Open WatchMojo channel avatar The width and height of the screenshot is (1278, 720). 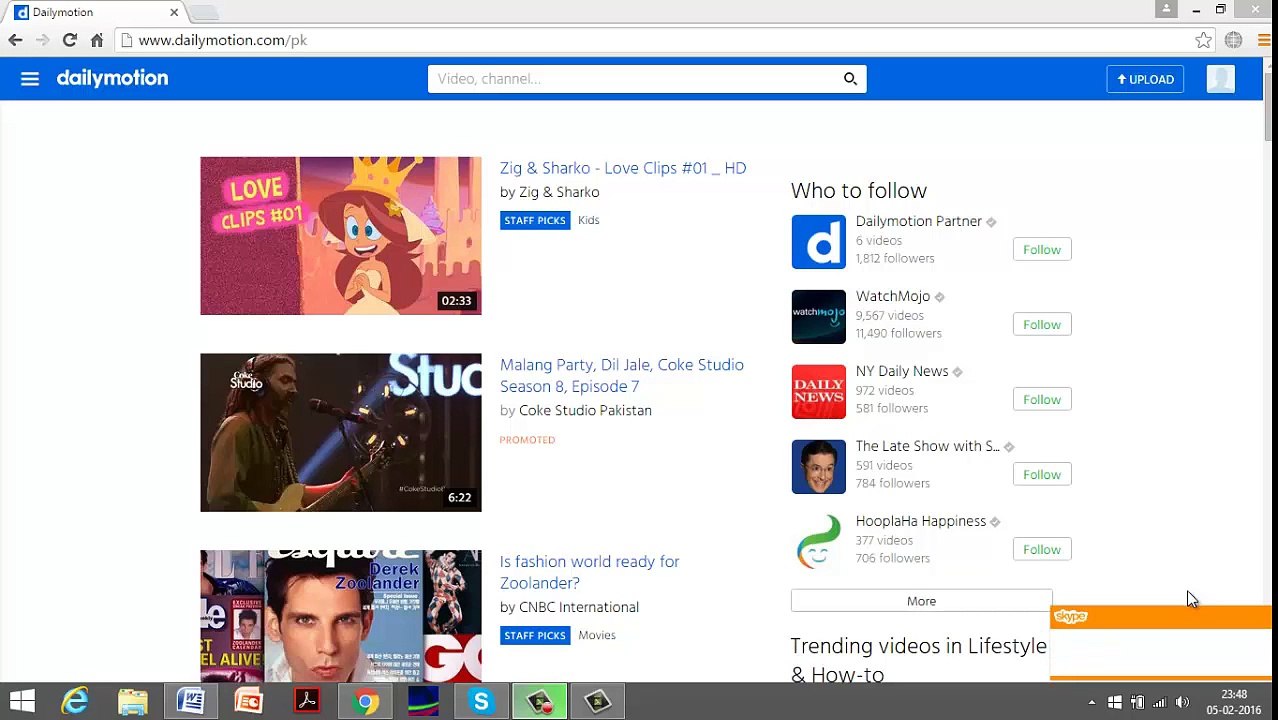818,316
